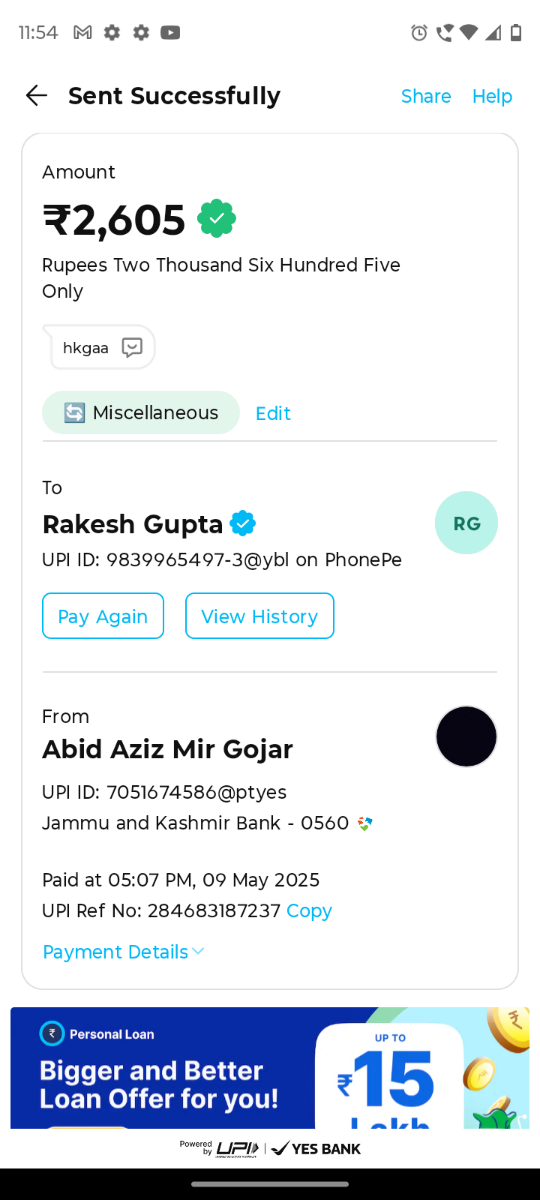The width and height of the screenshot is (540, 1200).
Task: Open the Personal Loan offer banner
Action: point(270,1068)
